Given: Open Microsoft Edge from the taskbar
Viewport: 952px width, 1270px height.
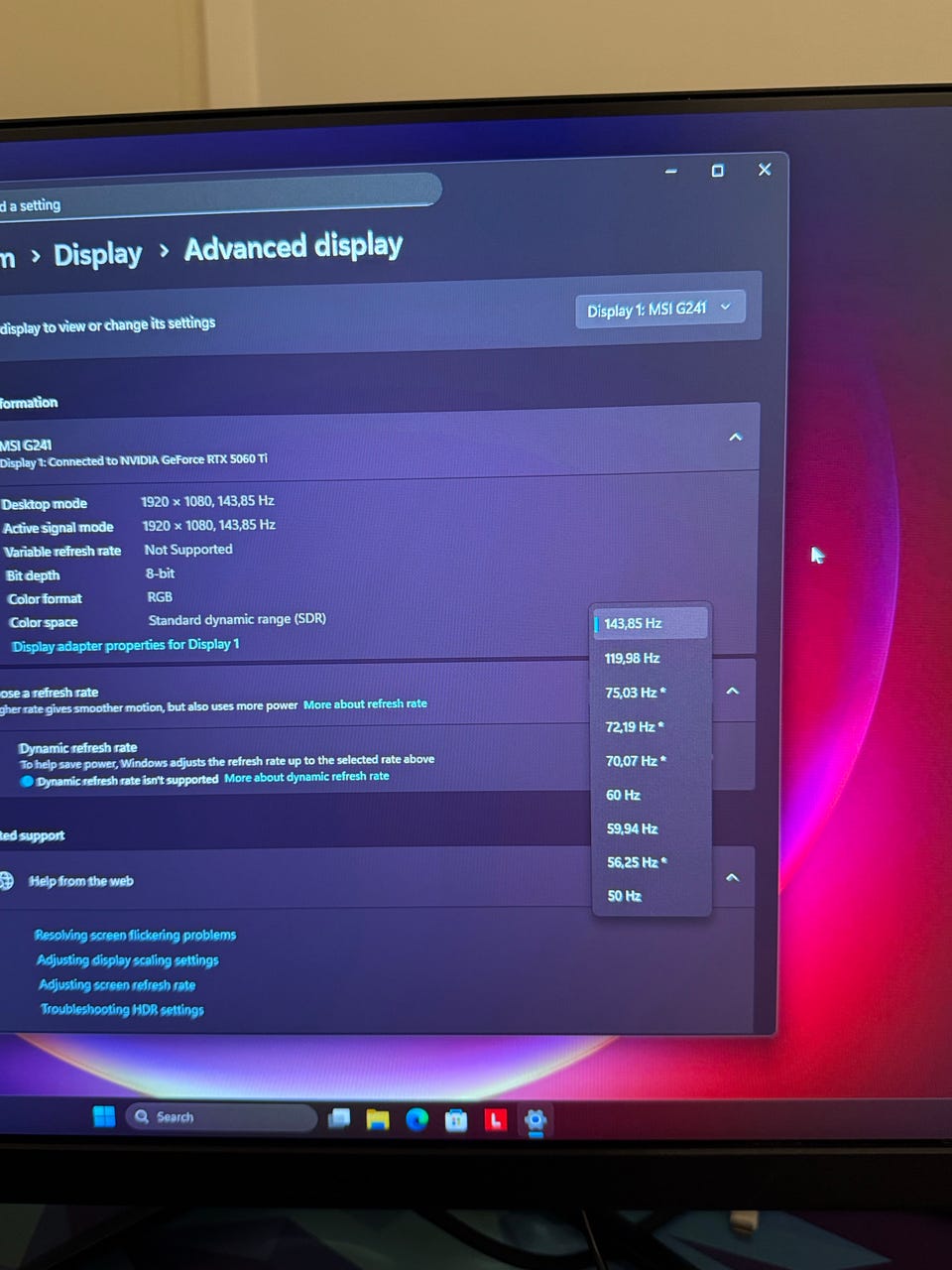Looking at the screenshot, I should point(417,1119).
